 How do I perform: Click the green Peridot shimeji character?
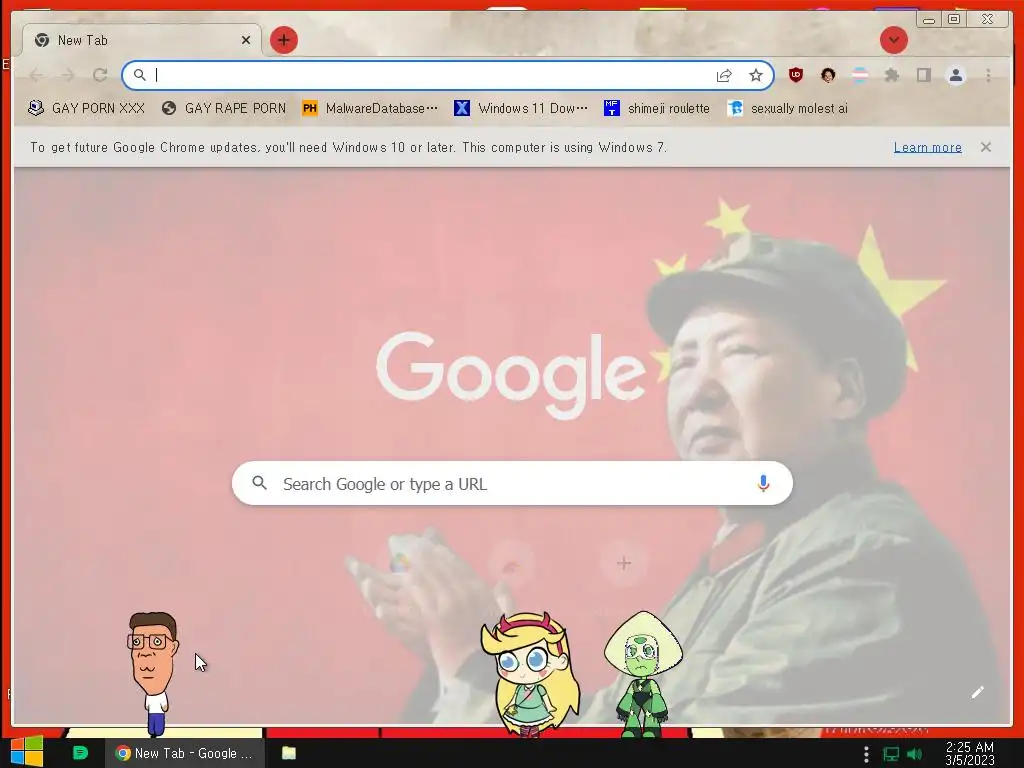(x=643, y=674)
